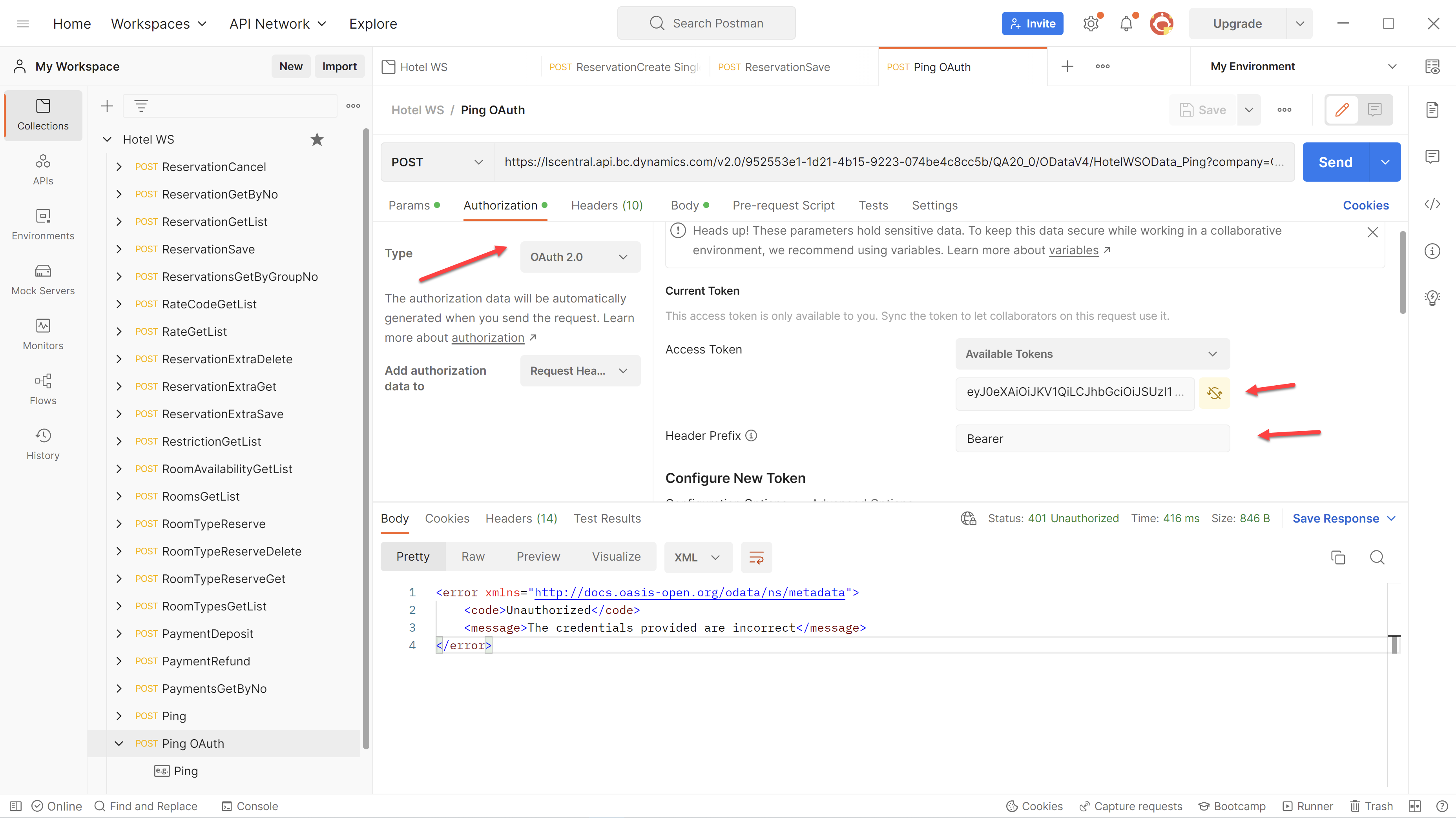Expand the ReservationCancel request item
The height and width of the screenshot is (818, 1456).
119,167
